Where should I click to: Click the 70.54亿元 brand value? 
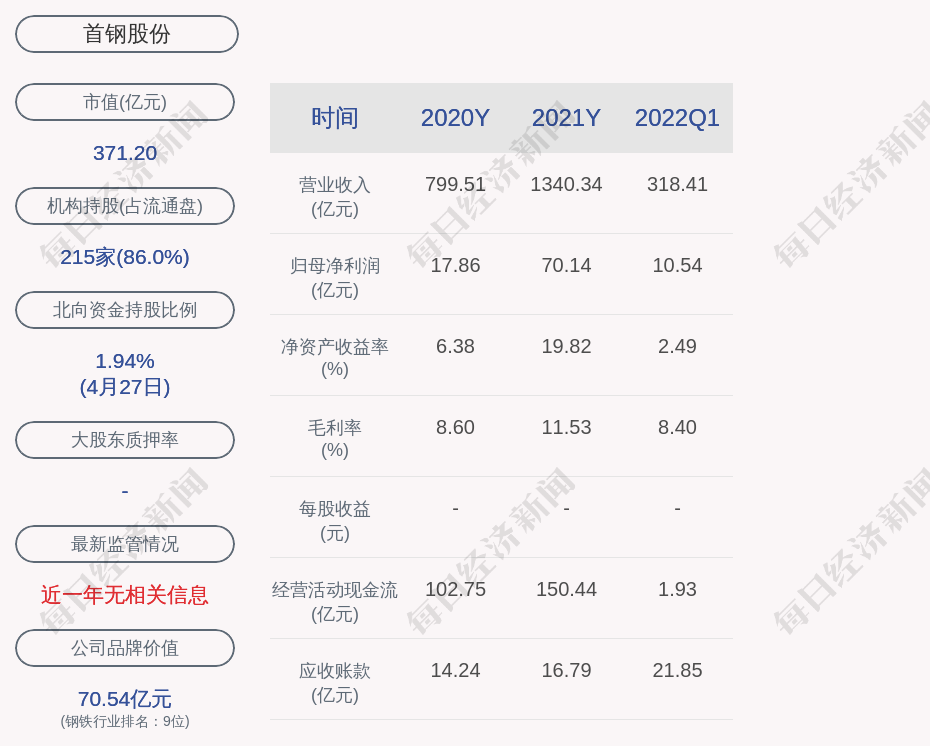(125, 699)
